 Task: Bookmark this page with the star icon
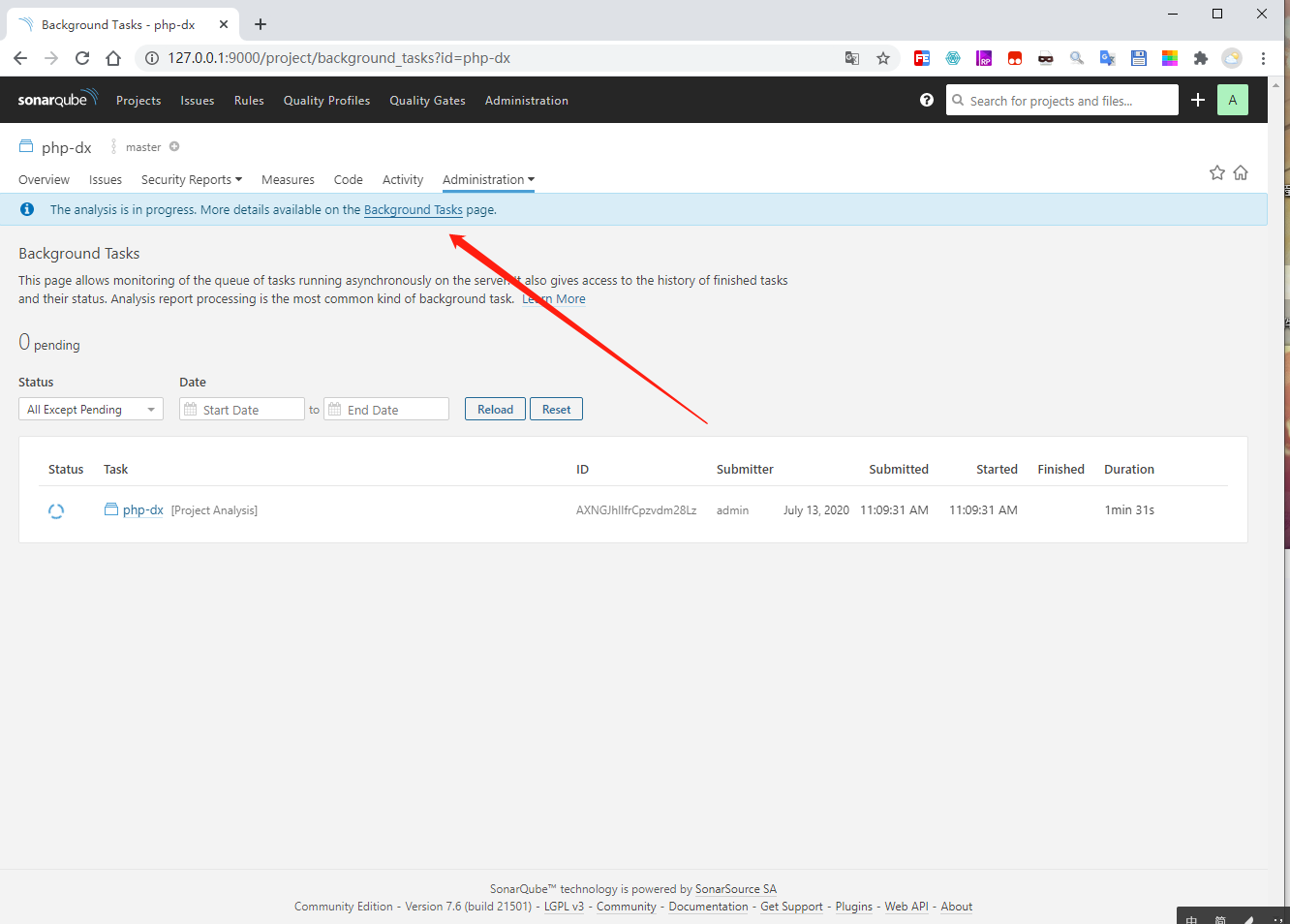[883, 58]
